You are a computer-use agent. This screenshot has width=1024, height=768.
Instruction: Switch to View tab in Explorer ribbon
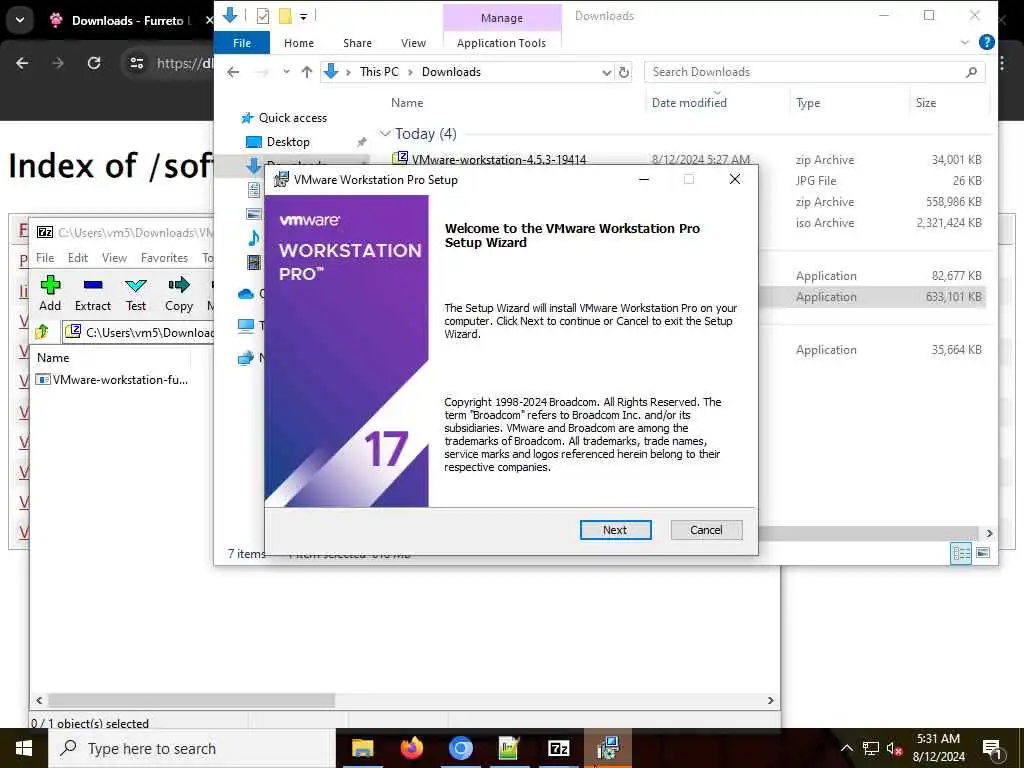[x=413, y=43]
